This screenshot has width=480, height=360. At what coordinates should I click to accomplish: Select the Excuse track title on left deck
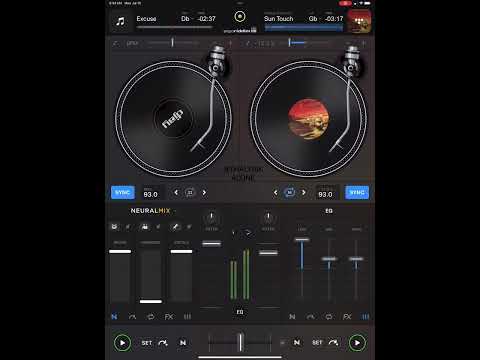click(146, 19)
